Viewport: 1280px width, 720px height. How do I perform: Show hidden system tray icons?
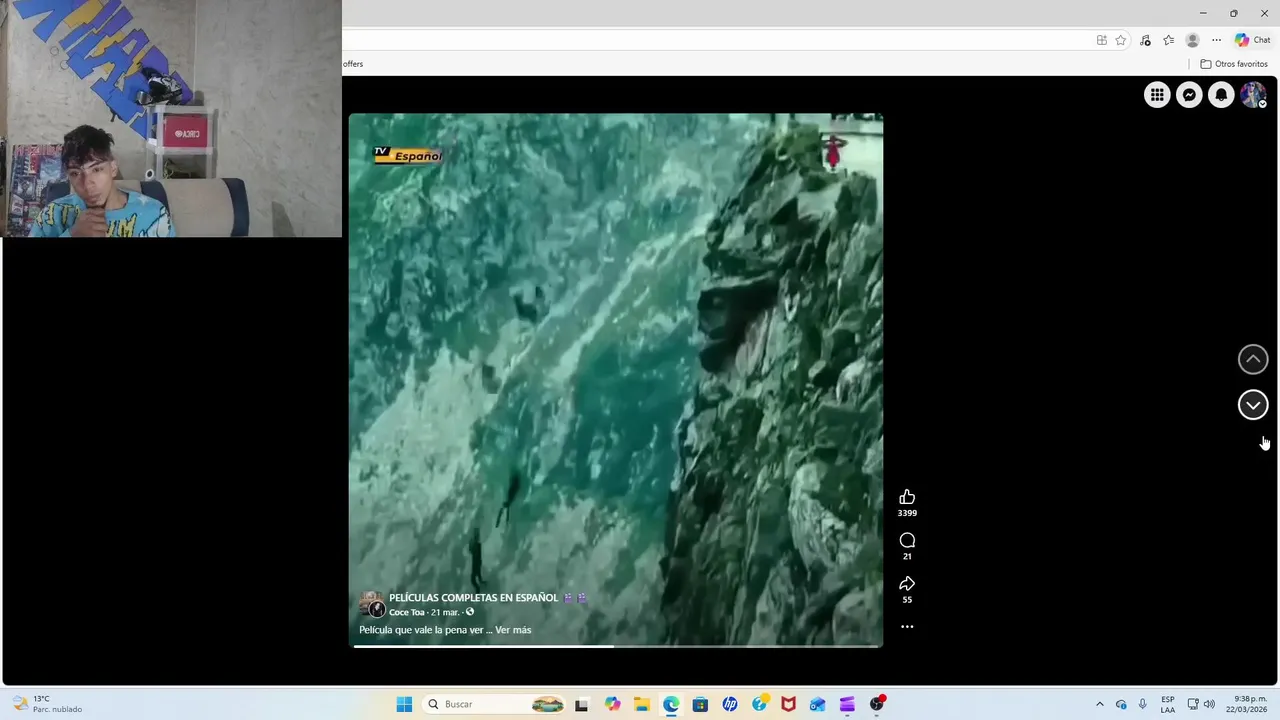click(x=1100, y=704)
